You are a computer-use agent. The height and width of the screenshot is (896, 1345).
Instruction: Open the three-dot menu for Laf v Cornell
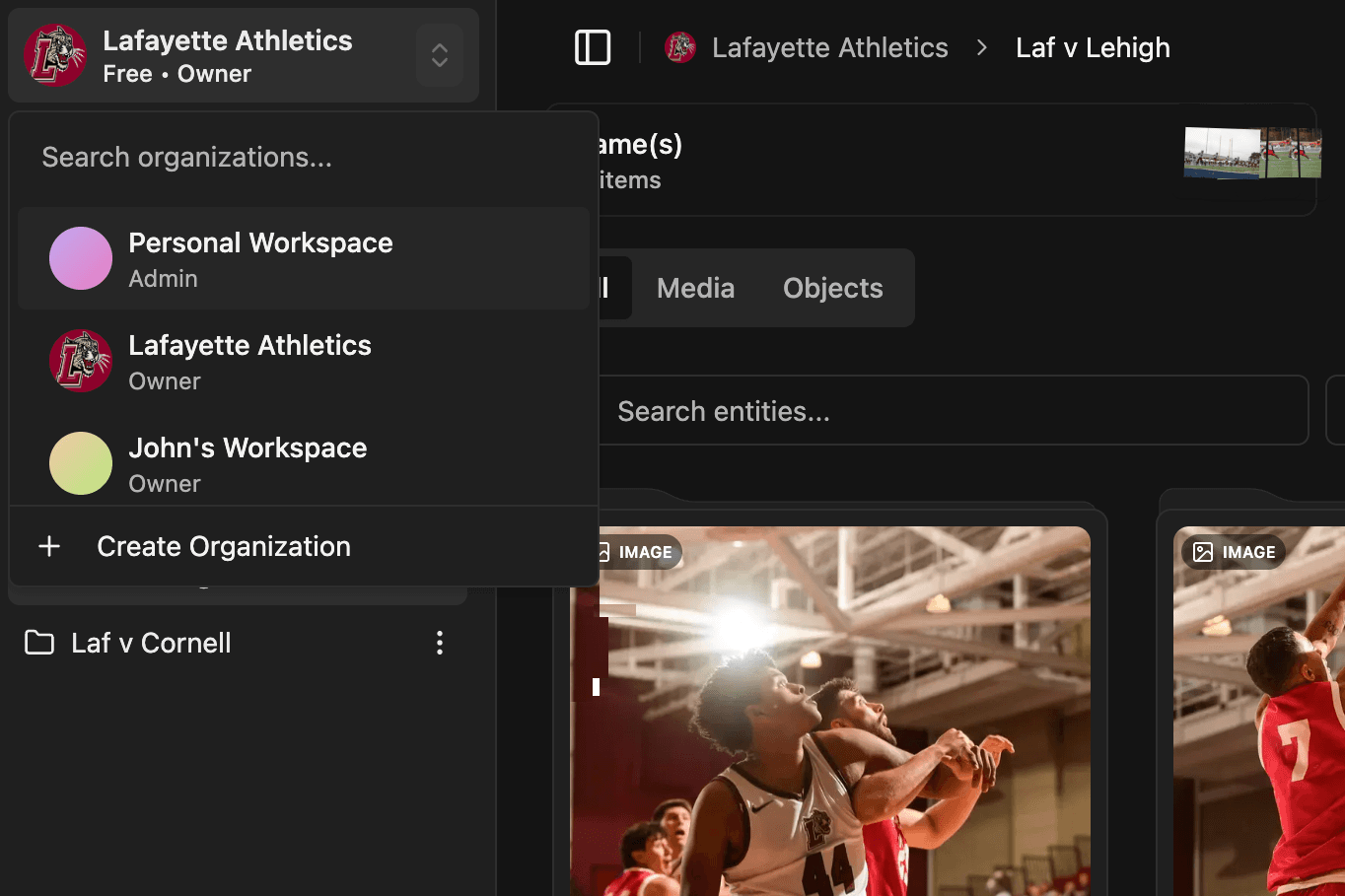pyautogui.click(x=440, y=643)
